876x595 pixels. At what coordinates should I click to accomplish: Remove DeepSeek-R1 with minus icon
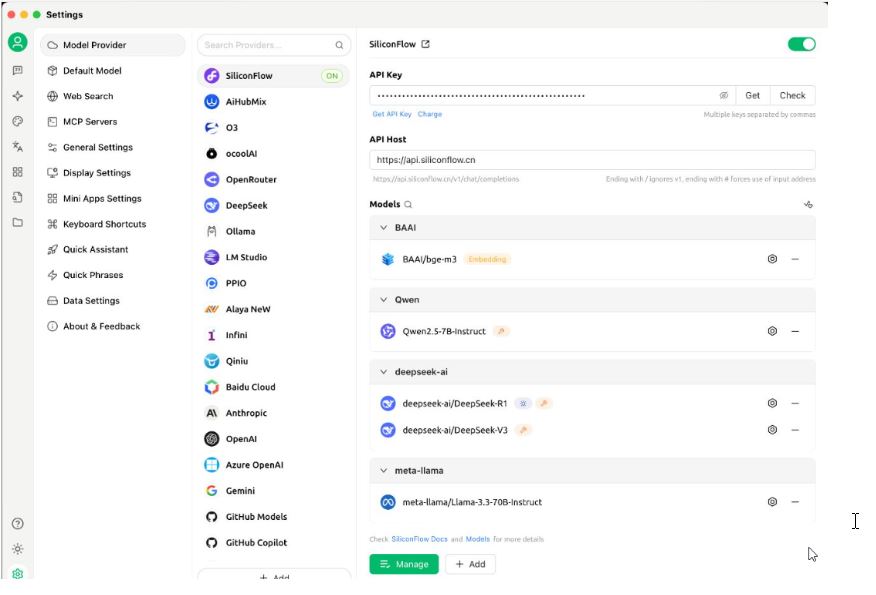pyautogui.click(x=795, y=403)
